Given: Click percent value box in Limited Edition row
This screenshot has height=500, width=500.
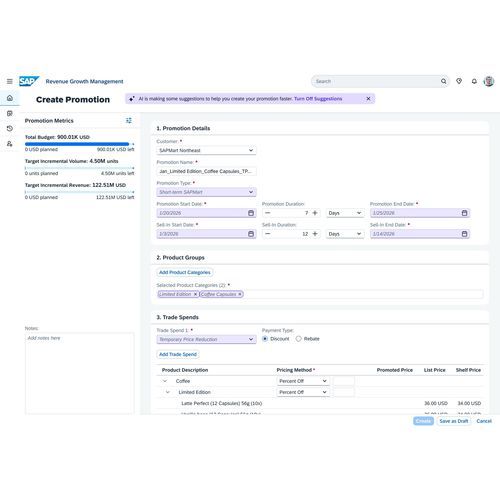Looking at the screenshot, I should tap(344, 392).
